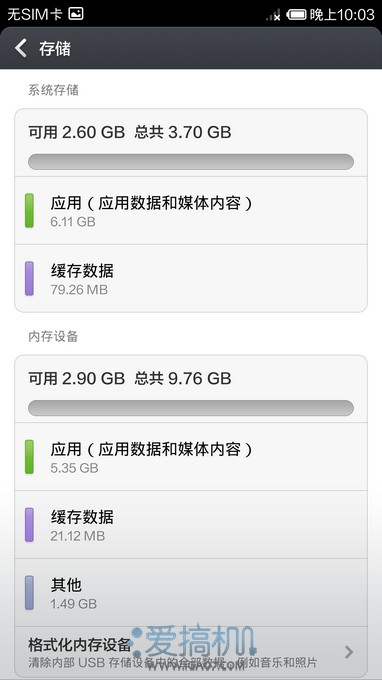Tap the blue-gray swatch for 其他
Image resolution: width=382 pixels, height=680 pixels.
(29, 593)
